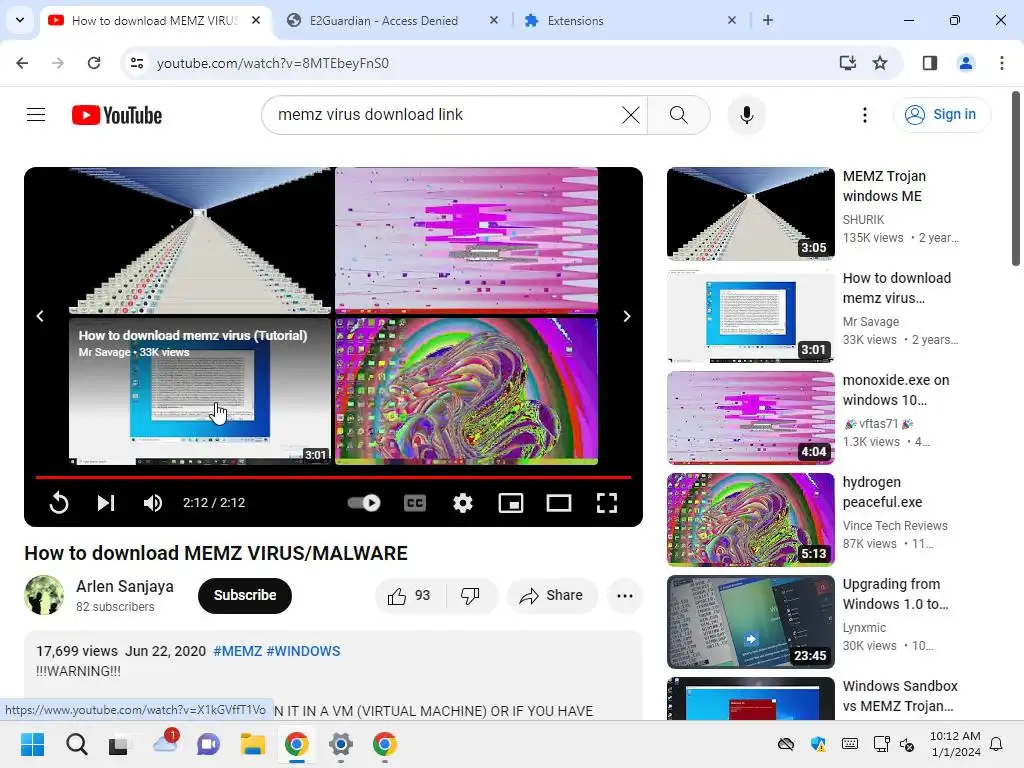Screen dimensions: 1024x768
Task: Enter full screen mode
Action: [607, 503]
